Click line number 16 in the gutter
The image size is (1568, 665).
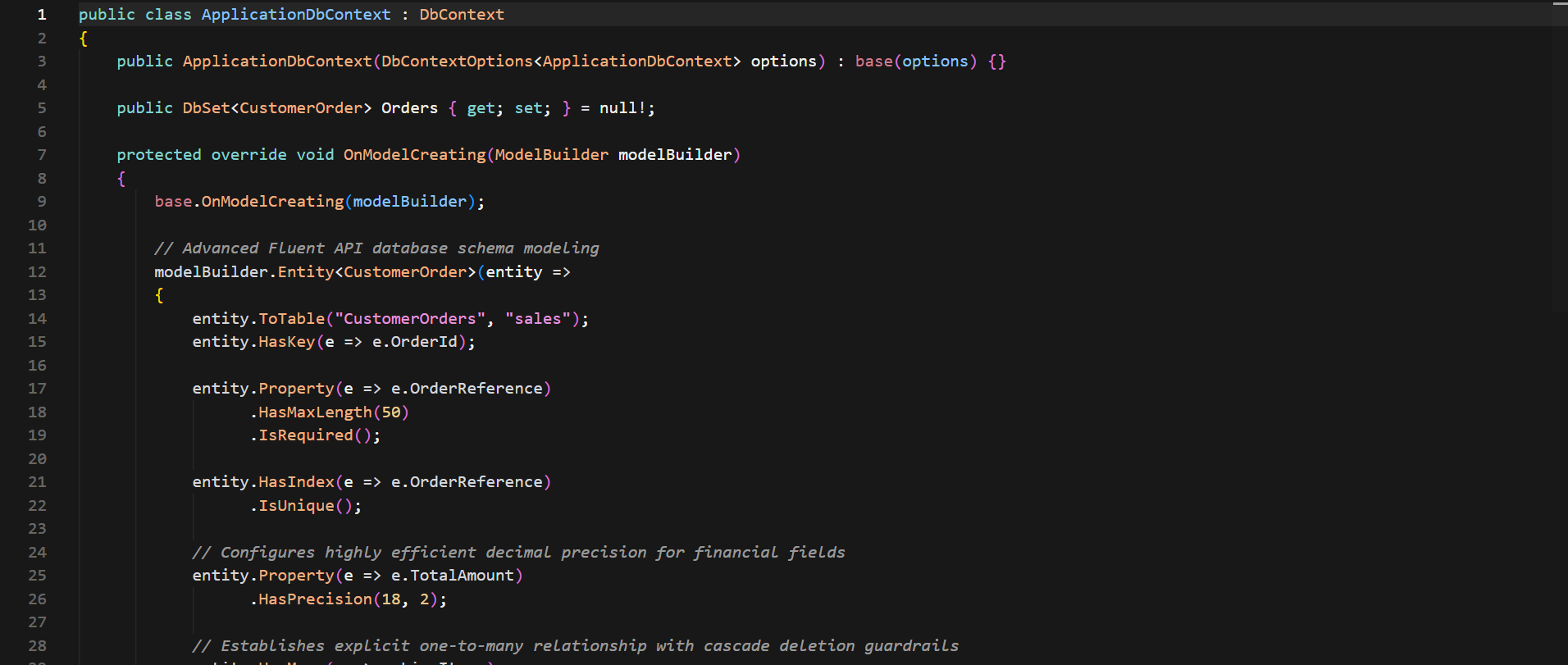pos(38,366)
